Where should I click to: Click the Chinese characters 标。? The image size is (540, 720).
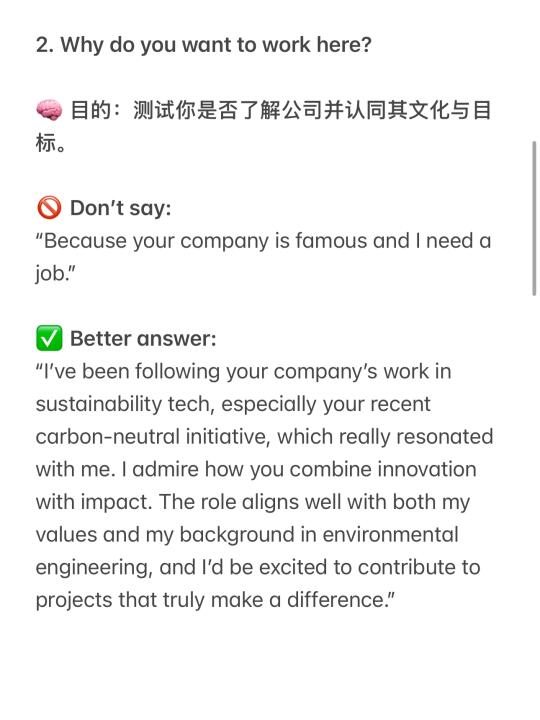tap(51, 143)
